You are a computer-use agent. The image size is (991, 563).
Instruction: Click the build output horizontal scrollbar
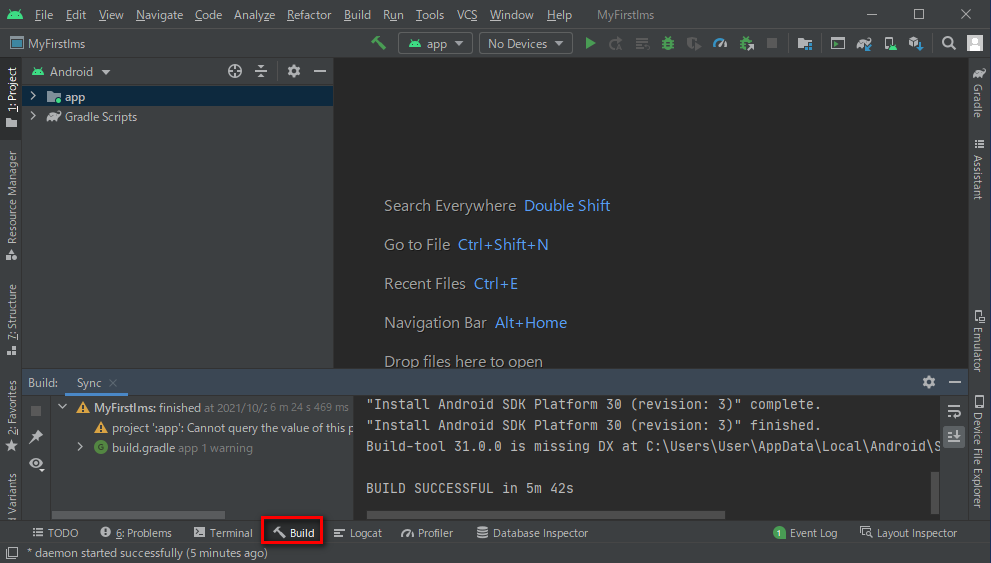point(545,515)
